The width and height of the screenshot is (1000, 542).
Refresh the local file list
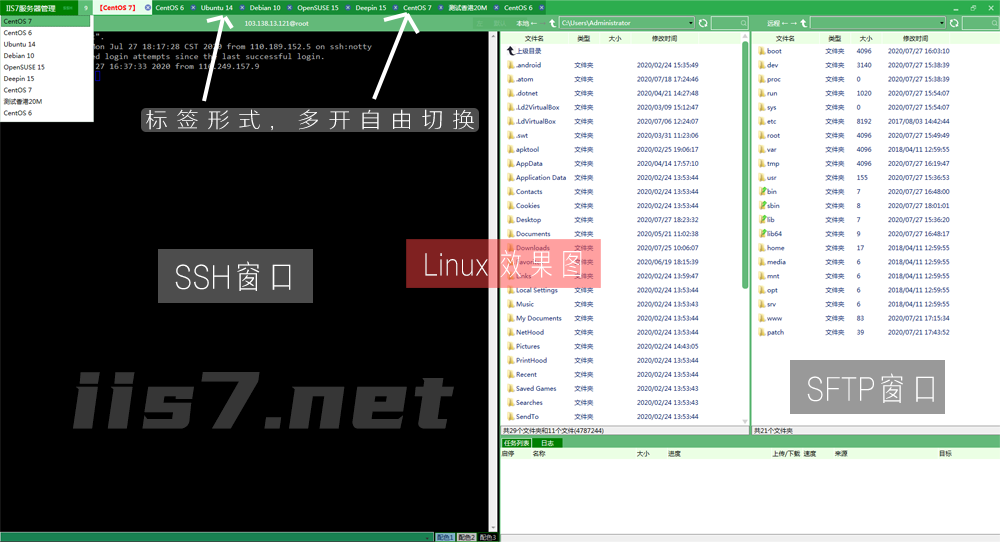click(703, 23)
